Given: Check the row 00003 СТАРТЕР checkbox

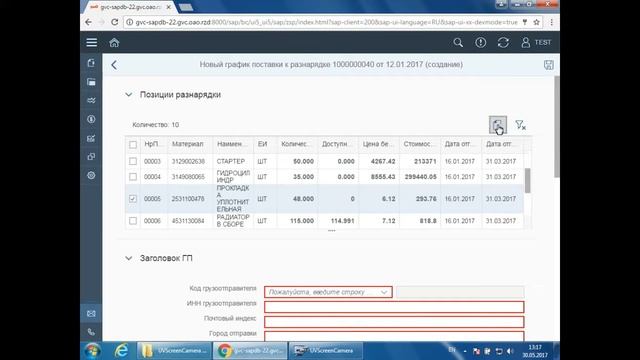Looking at the screenshot, I should (133, 161).
